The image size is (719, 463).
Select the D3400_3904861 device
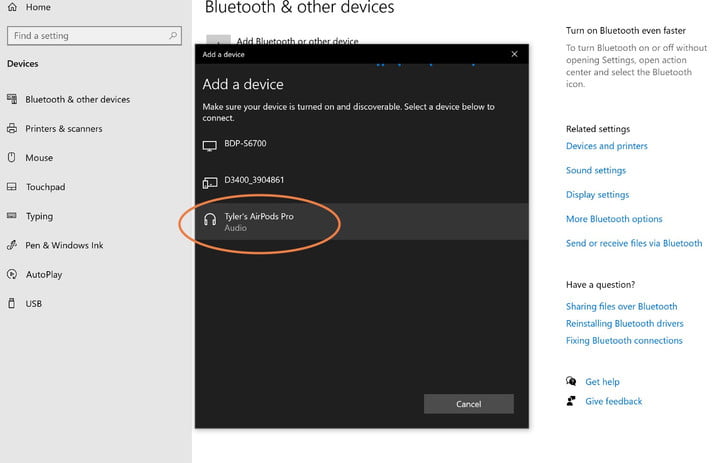tap(362, 184)
